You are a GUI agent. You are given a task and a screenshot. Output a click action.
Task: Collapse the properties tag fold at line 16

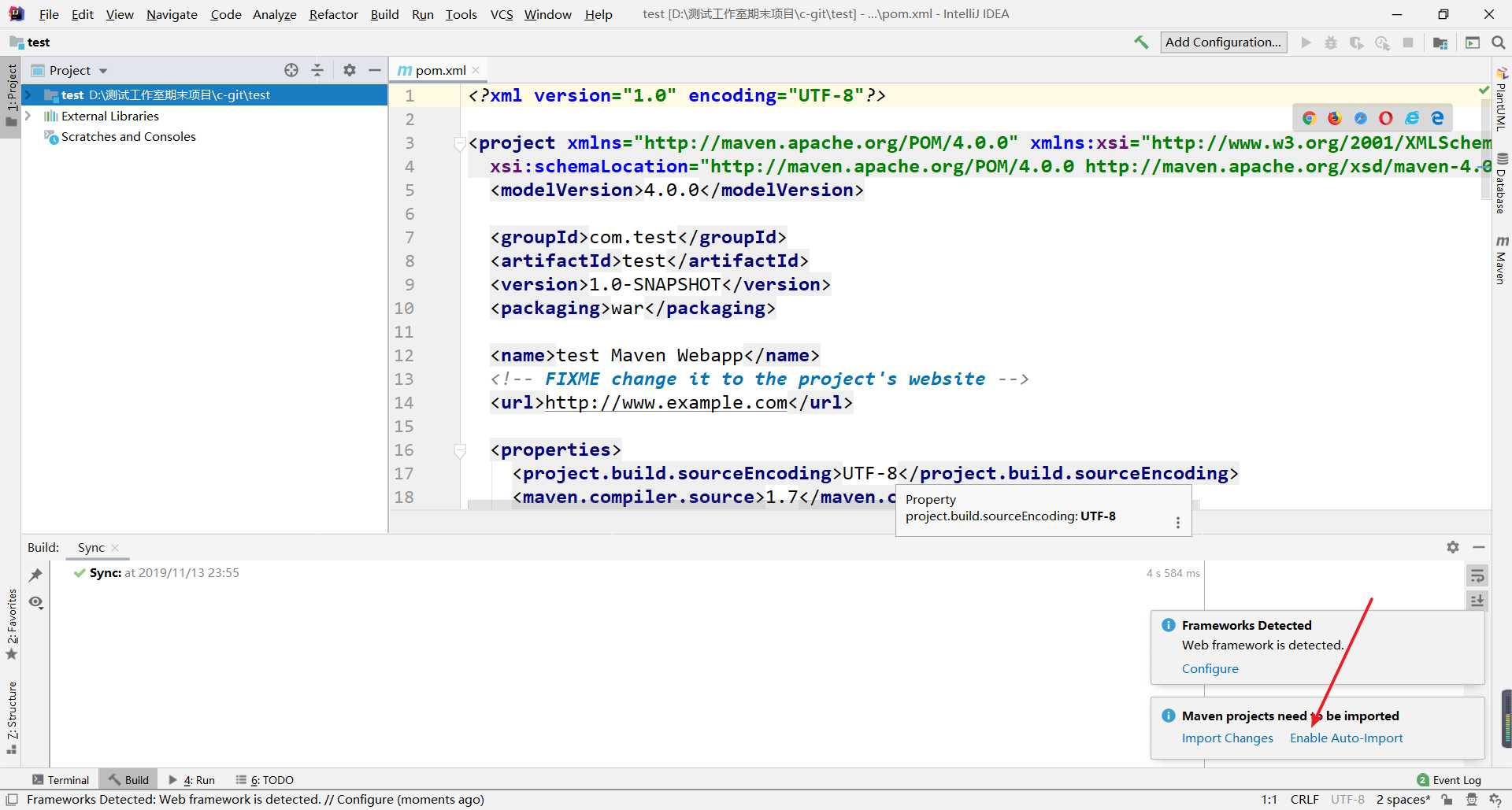point(460,450)
